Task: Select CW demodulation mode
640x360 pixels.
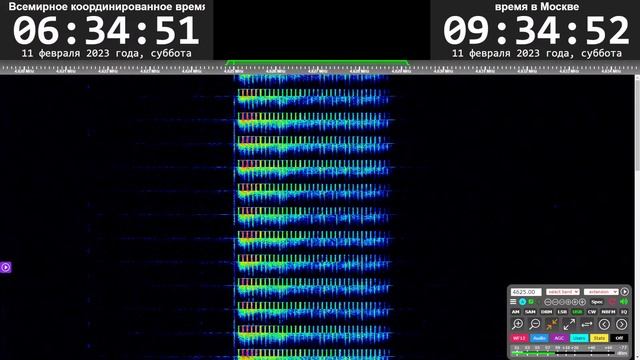Action: click(x=592, y=312)
